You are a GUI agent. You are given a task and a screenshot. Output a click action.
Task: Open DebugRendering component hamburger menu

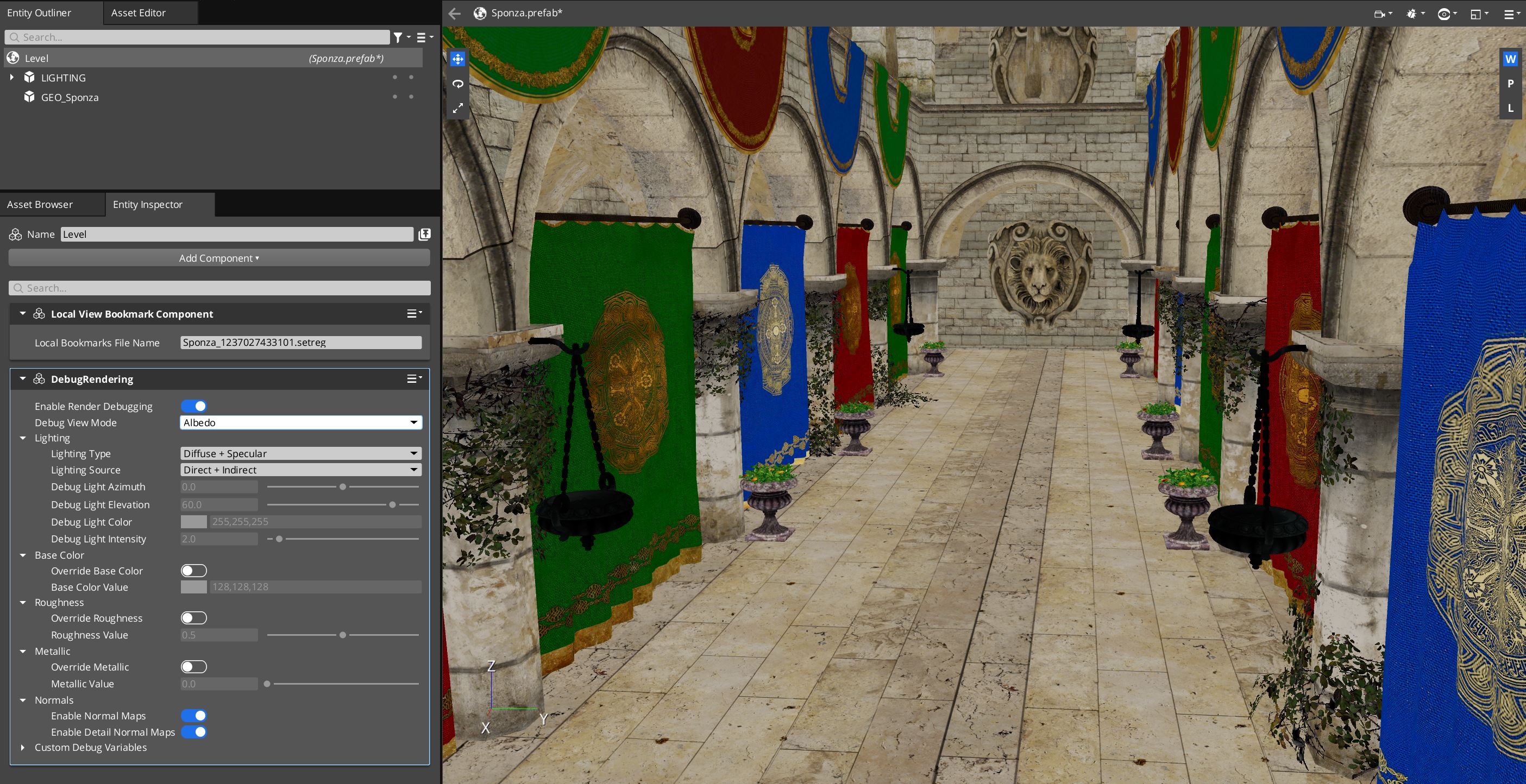pyautogui.click(x=413, y=379)
